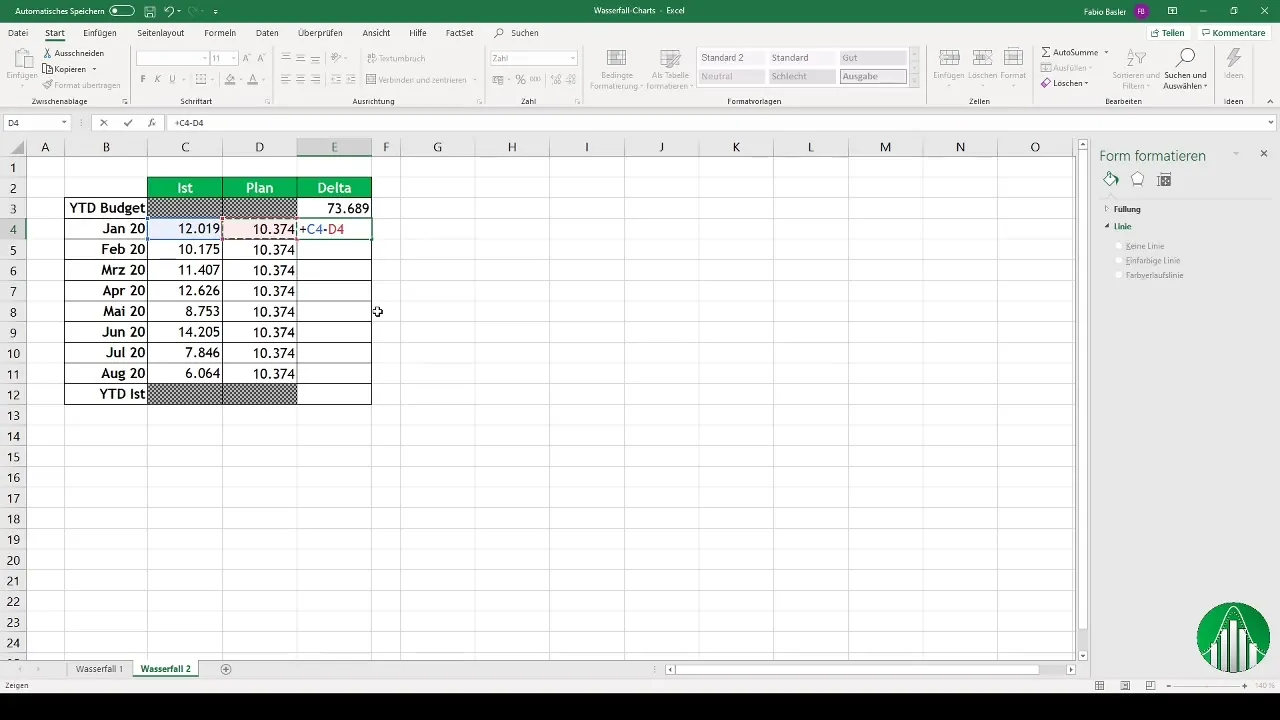This screenshot has width=1280, height=720.
Task: Apply the Gut cell style
Action: tap(873, 58)
